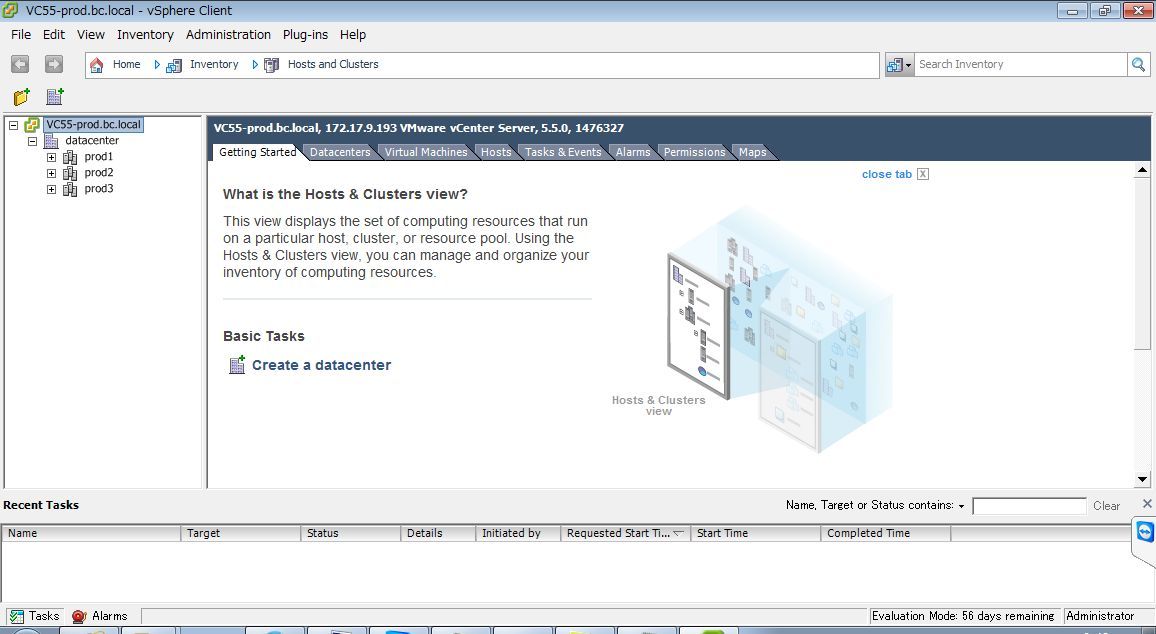Click the search magnifier button
The image size is (1156, 634).
point(1138,64)
